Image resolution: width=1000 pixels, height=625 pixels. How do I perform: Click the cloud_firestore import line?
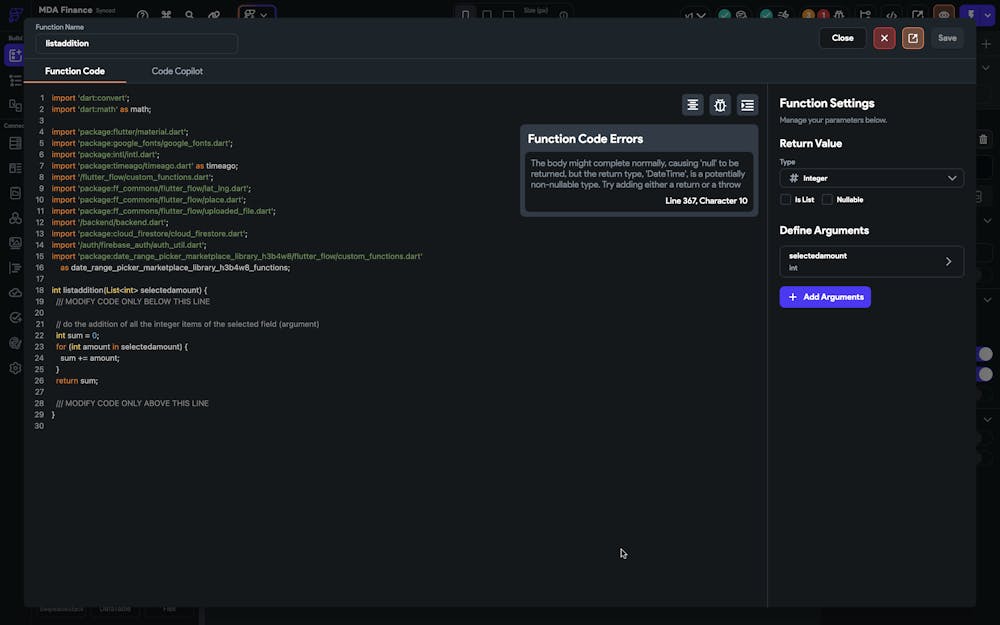[x=149, y=234]
